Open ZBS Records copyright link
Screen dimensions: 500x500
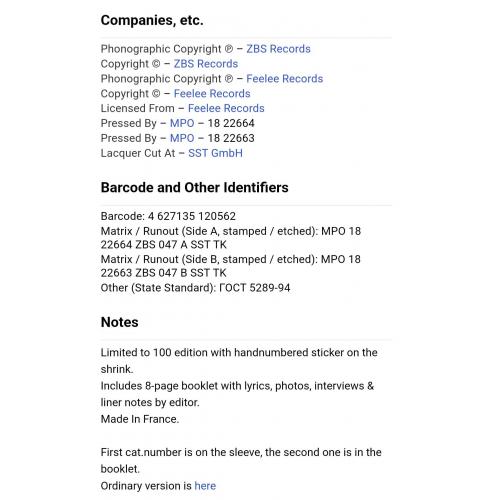pos(206,64)
